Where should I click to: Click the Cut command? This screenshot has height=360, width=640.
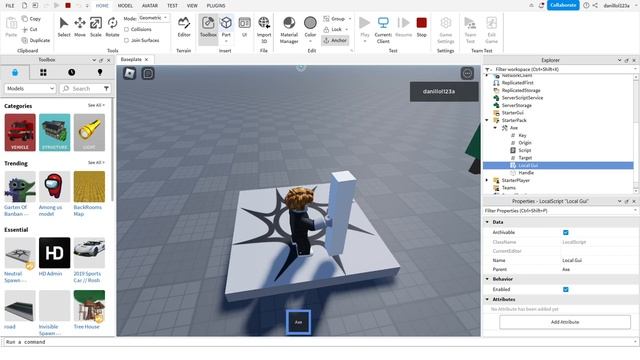click(30, 29)
